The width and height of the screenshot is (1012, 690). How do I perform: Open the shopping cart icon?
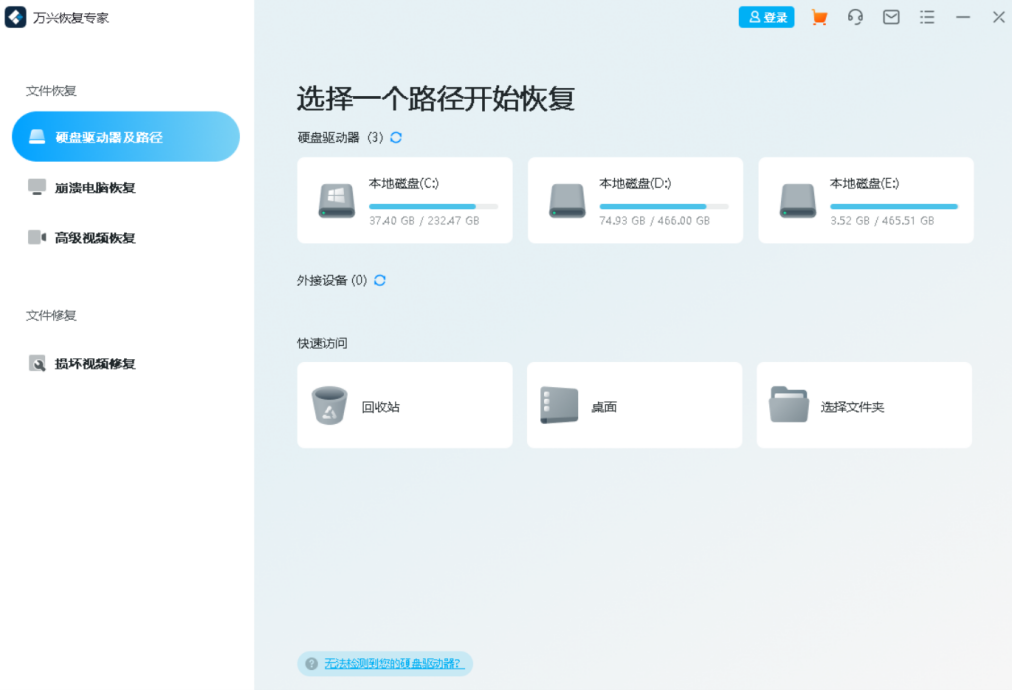[x=819, y=17]
